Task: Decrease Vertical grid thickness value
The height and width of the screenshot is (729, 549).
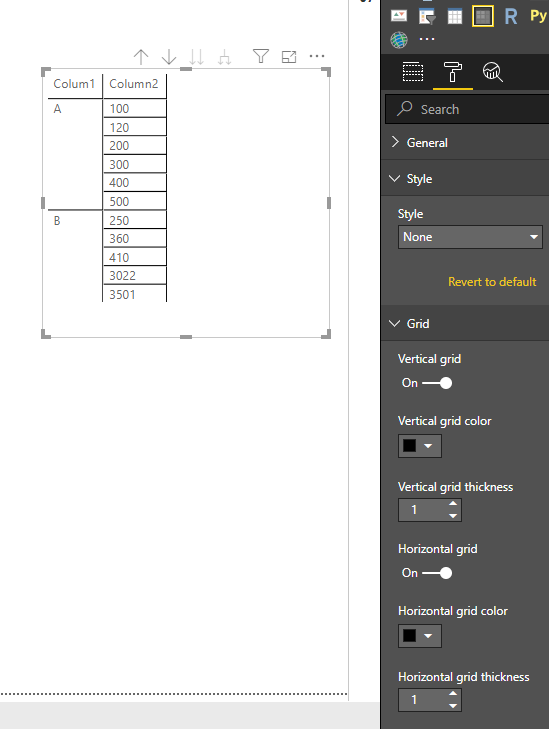Action: tap(453, 516)
